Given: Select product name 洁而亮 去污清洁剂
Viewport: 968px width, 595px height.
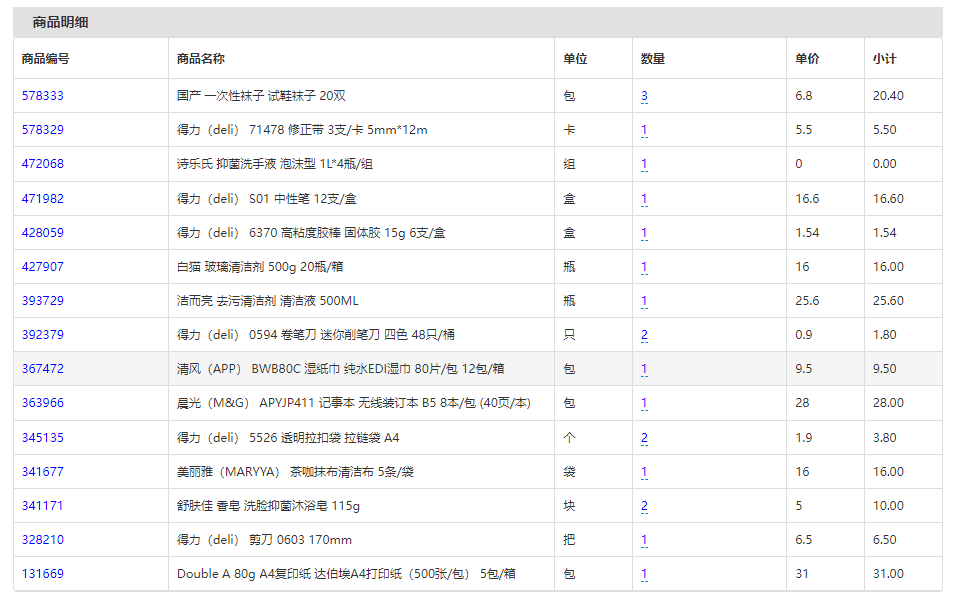Looking at the screenshot, I should pyautogui.click(x=267, y=301).
